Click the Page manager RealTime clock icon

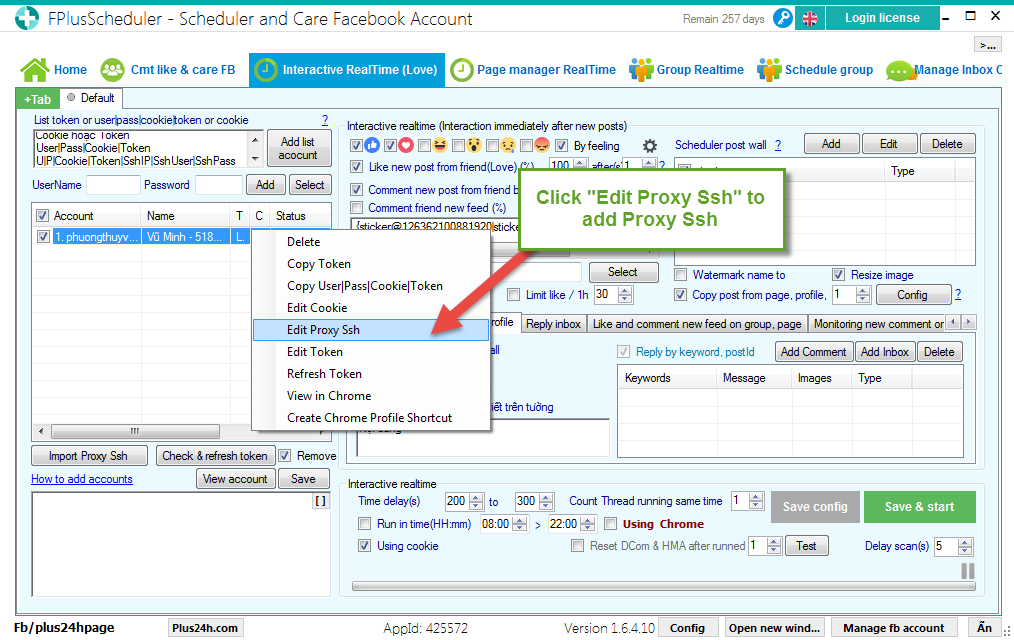pyautogui.click(x=462, y=70)
